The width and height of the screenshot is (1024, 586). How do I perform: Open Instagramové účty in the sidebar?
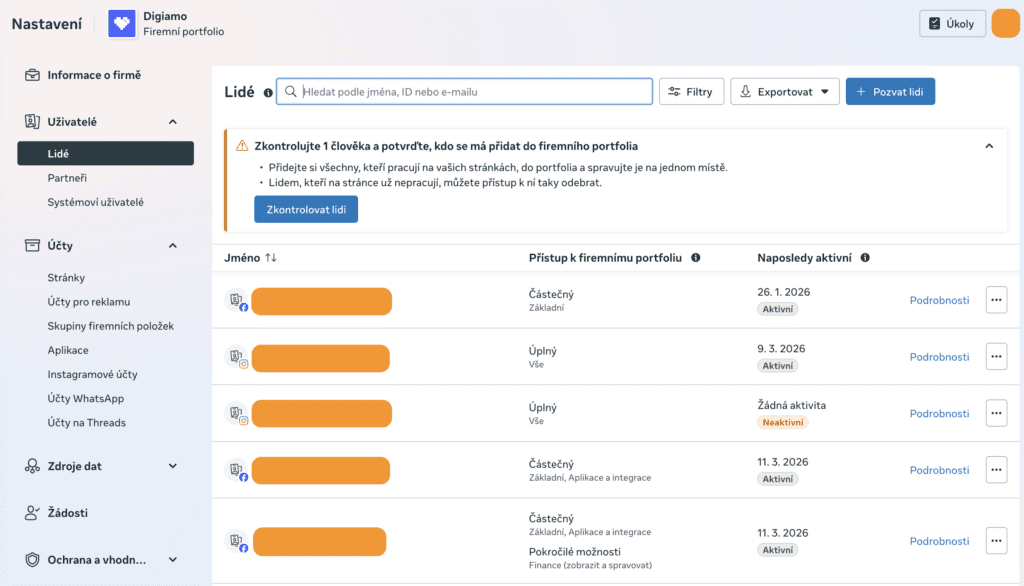(x=92, y=375)
